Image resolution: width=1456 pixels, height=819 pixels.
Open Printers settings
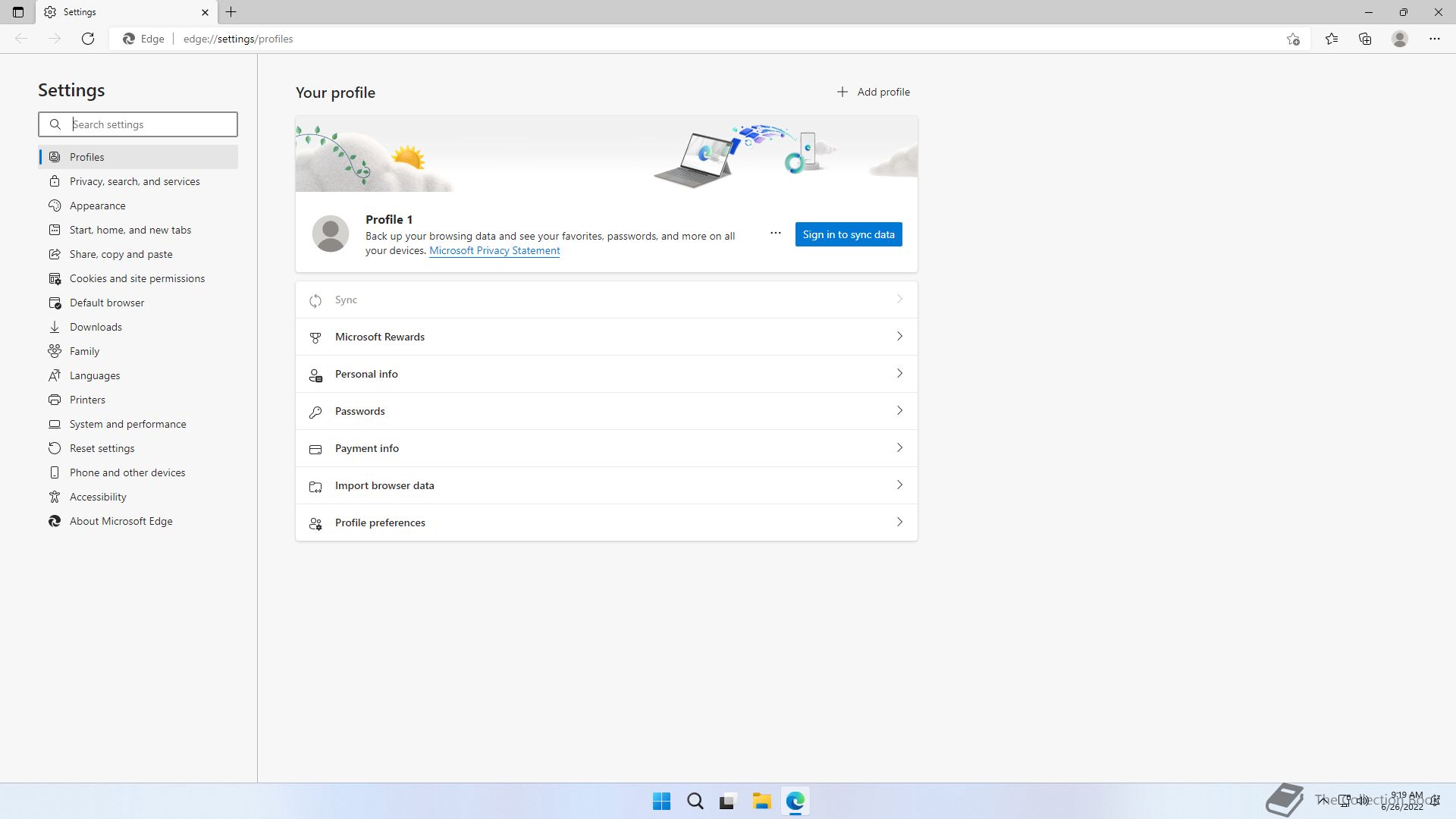138,400
